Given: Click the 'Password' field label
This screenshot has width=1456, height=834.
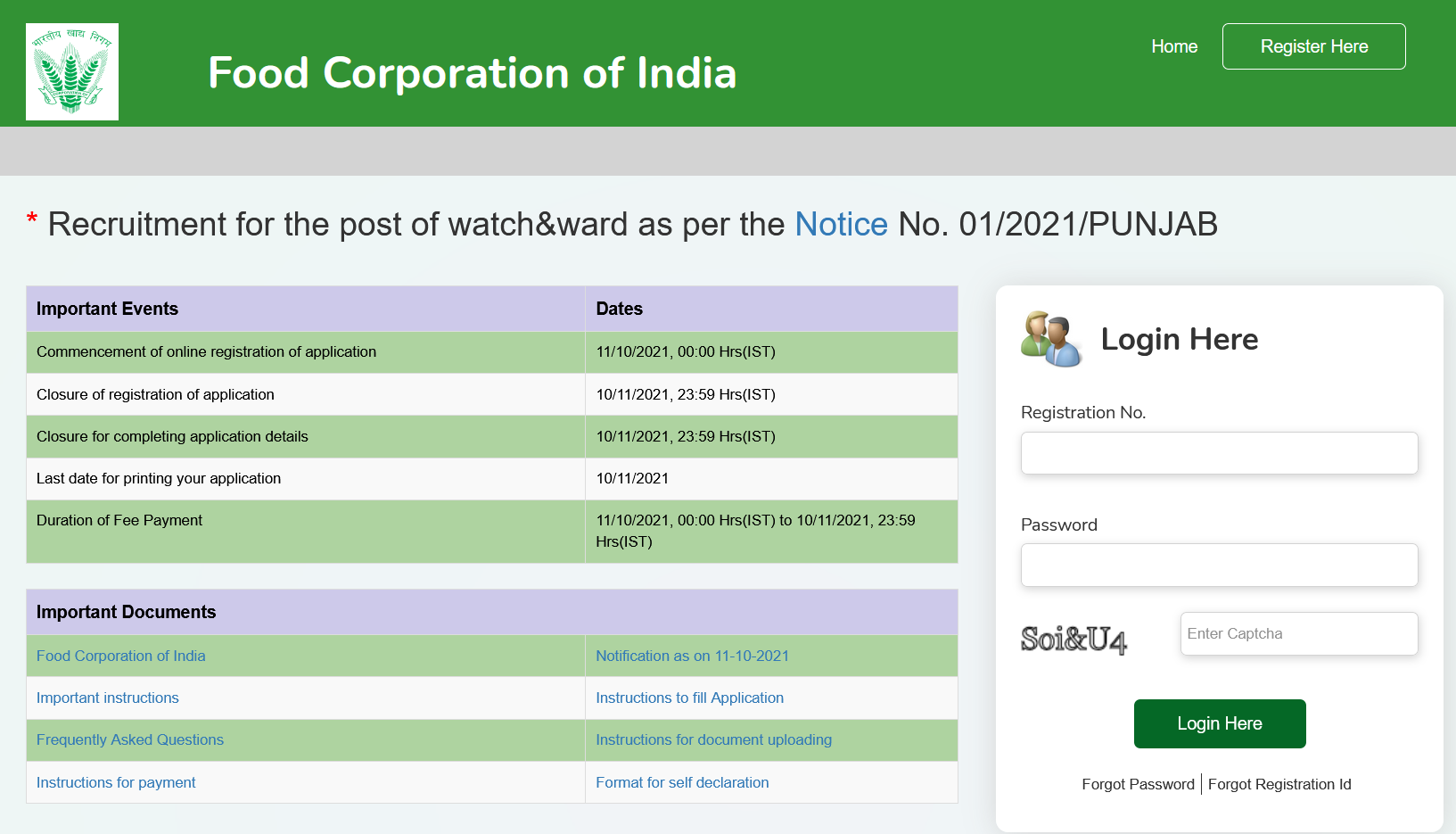Looking at the screenshot, I should coord(1059,524).
